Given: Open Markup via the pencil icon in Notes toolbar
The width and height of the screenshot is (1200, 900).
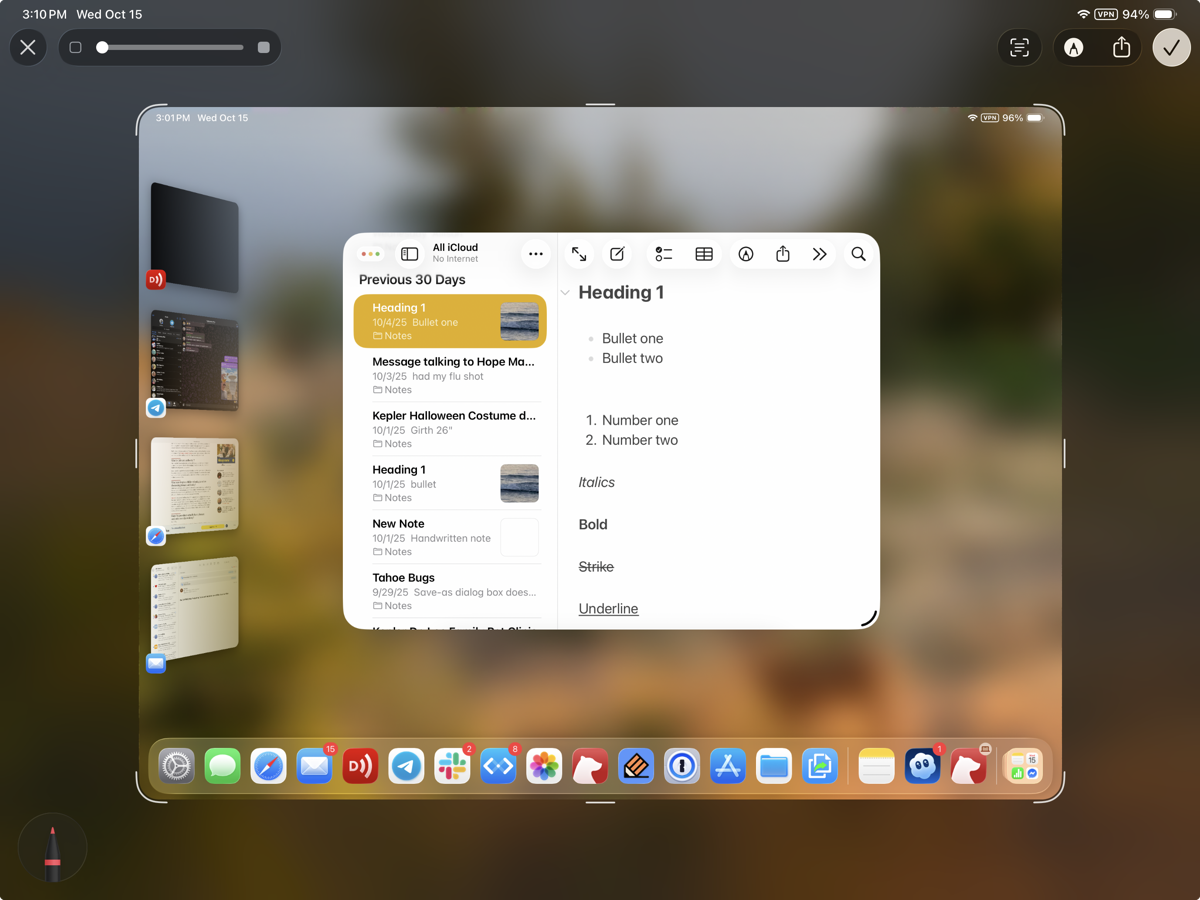Looking at the screenshot, I should coord(745,254).
